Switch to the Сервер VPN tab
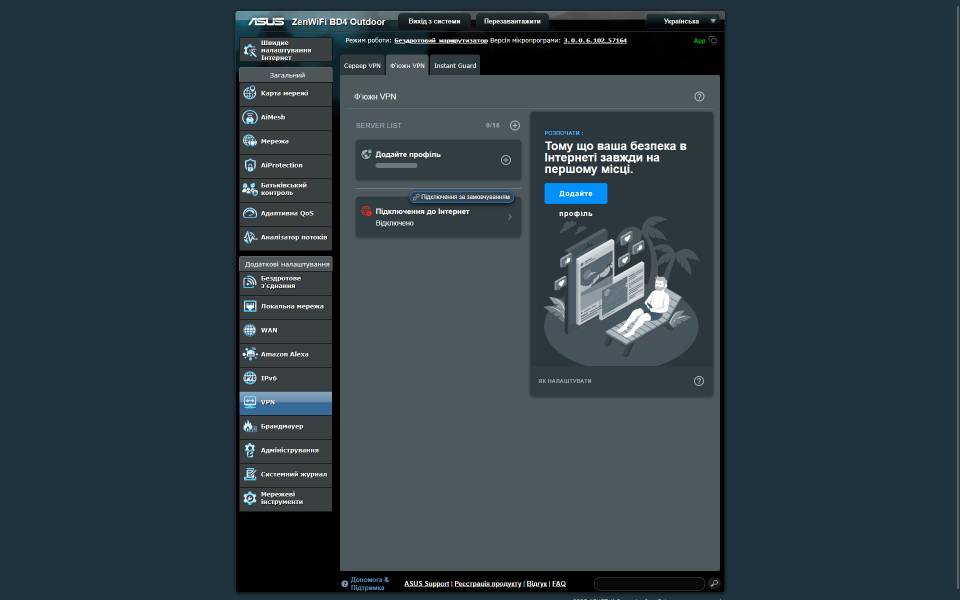 362,66
